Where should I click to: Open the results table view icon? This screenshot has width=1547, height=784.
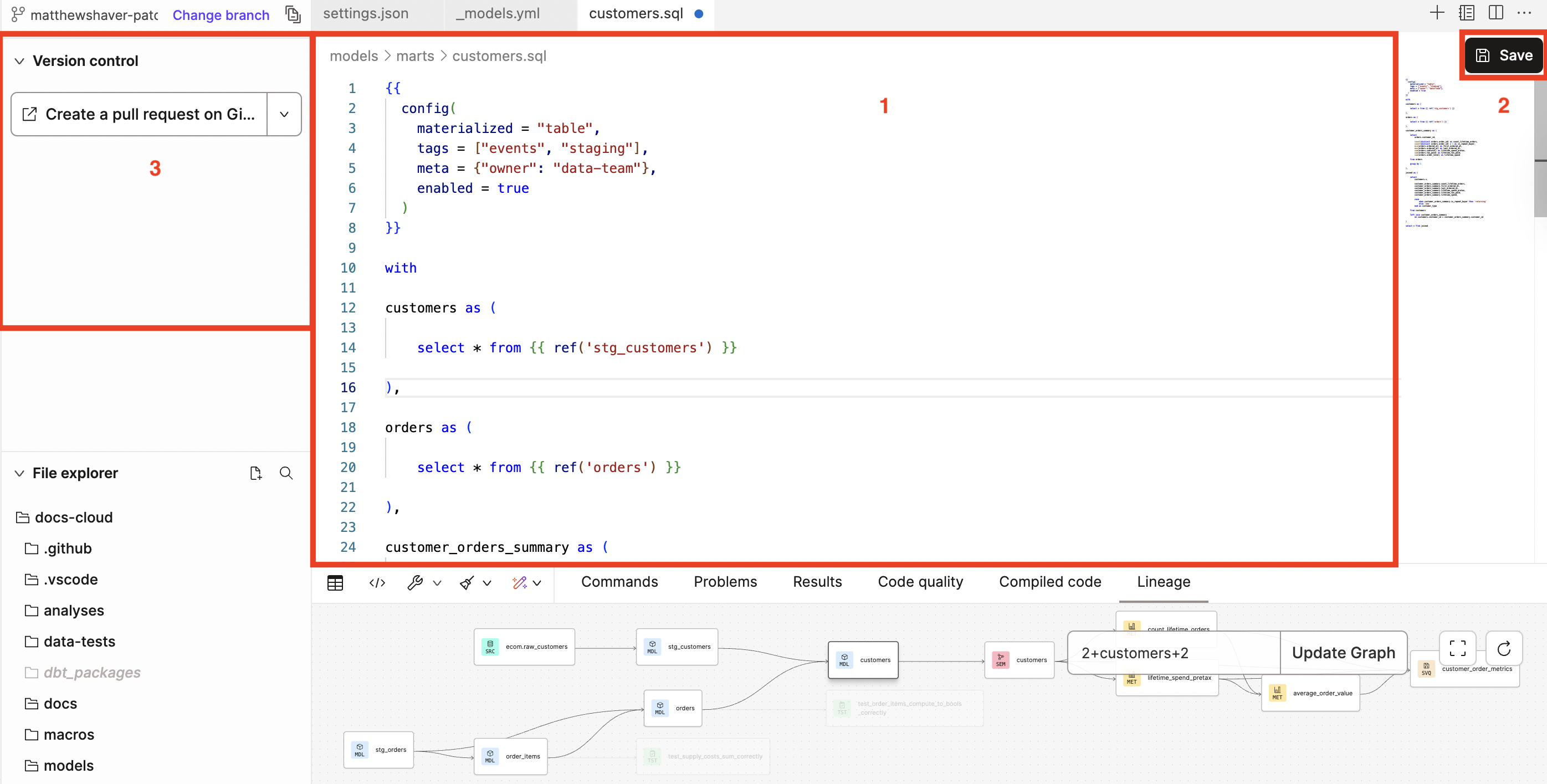[335, 582]
